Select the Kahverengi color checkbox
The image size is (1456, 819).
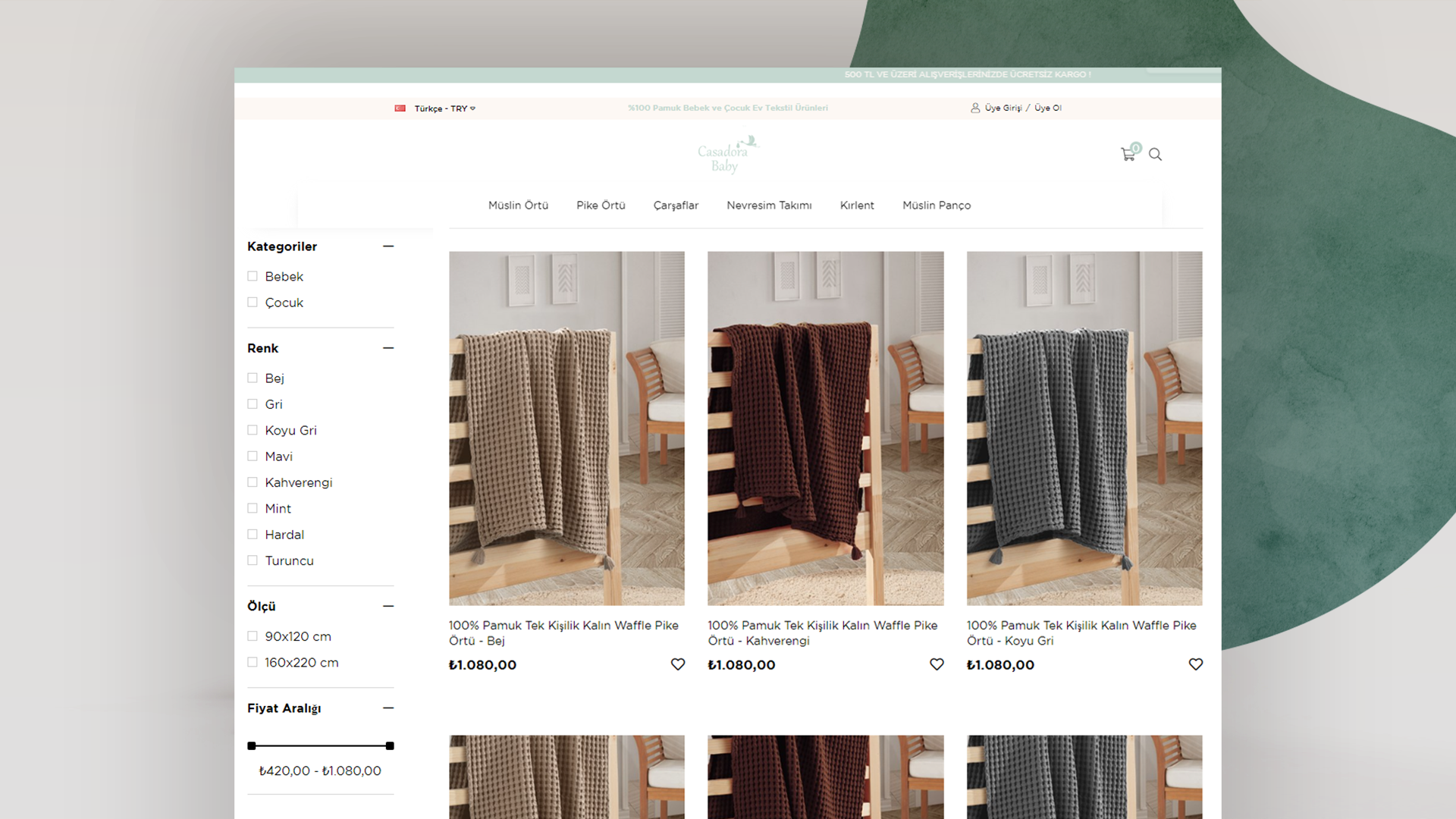coord(253,482)
